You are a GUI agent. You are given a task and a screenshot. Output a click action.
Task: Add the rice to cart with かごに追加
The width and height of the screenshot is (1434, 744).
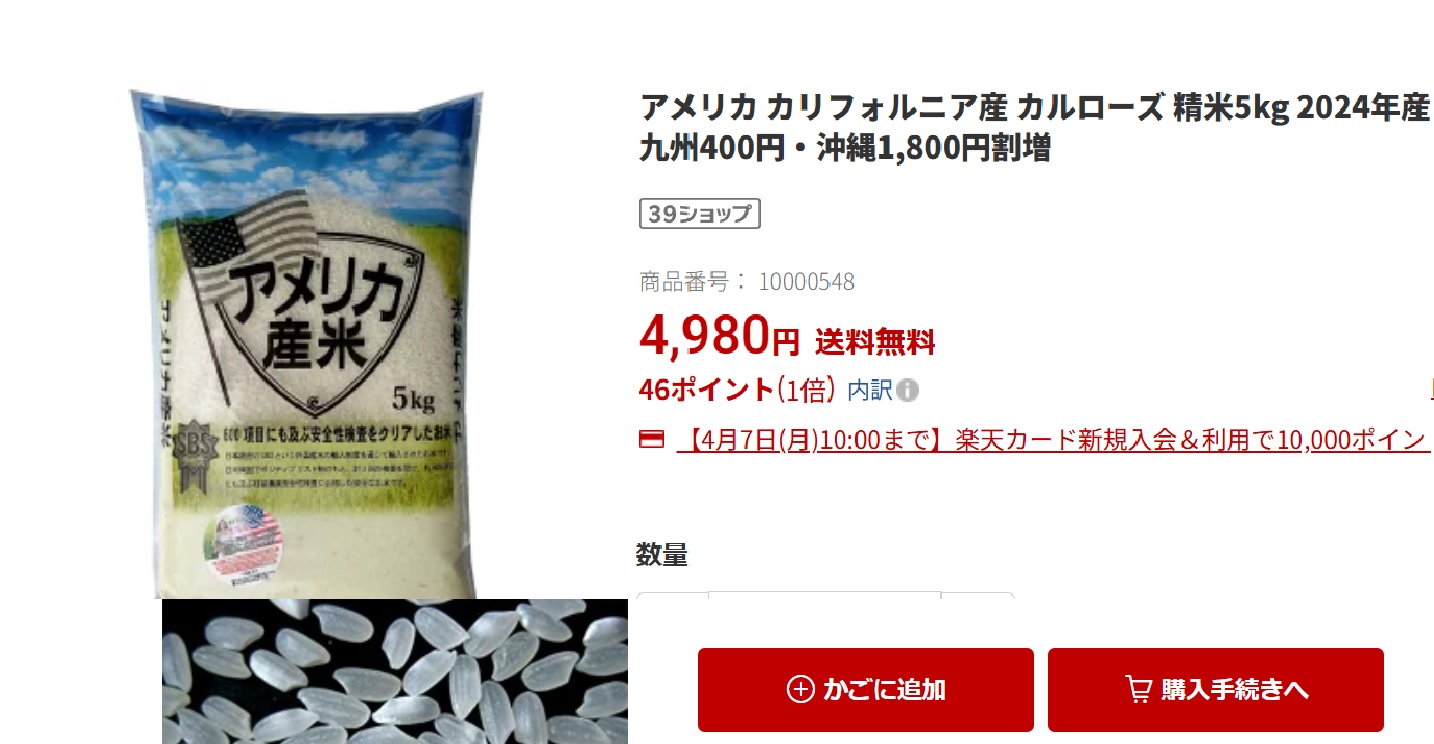click(866, 690)
